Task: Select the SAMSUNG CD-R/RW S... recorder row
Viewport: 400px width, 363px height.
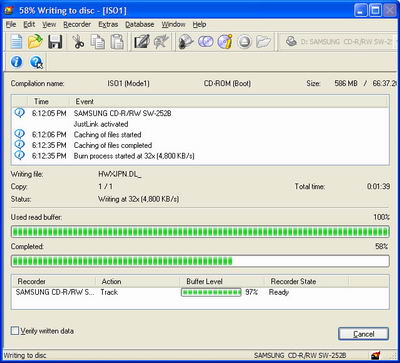Action: click(200, 292)
